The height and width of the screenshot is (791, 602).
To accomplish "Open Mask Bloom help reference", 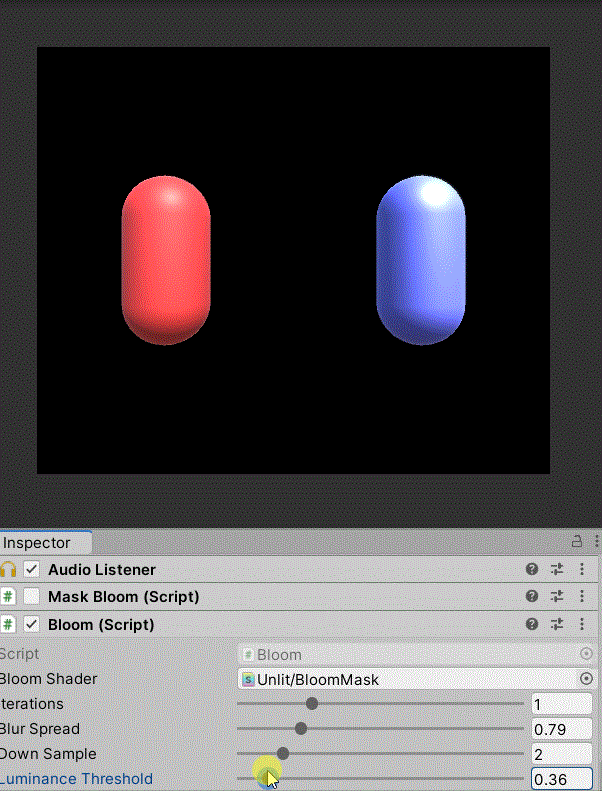I will click(x=532, y=596).
